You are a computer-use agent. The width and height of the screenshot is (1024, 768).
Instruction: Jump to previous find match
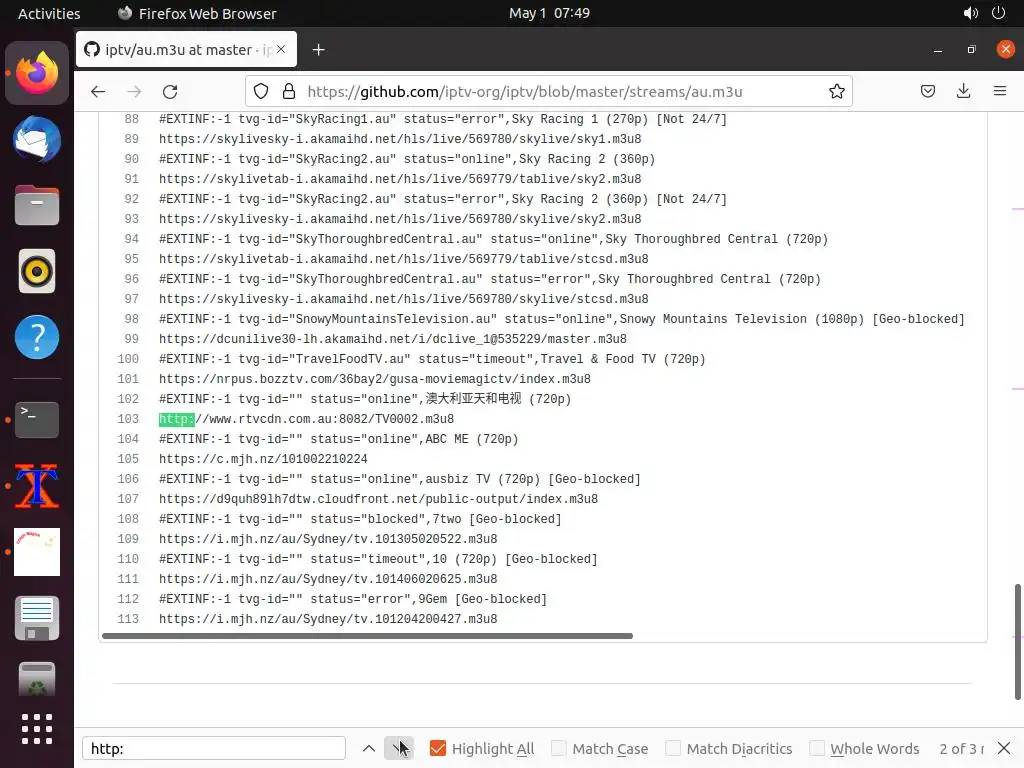click(x=369, y=748)
